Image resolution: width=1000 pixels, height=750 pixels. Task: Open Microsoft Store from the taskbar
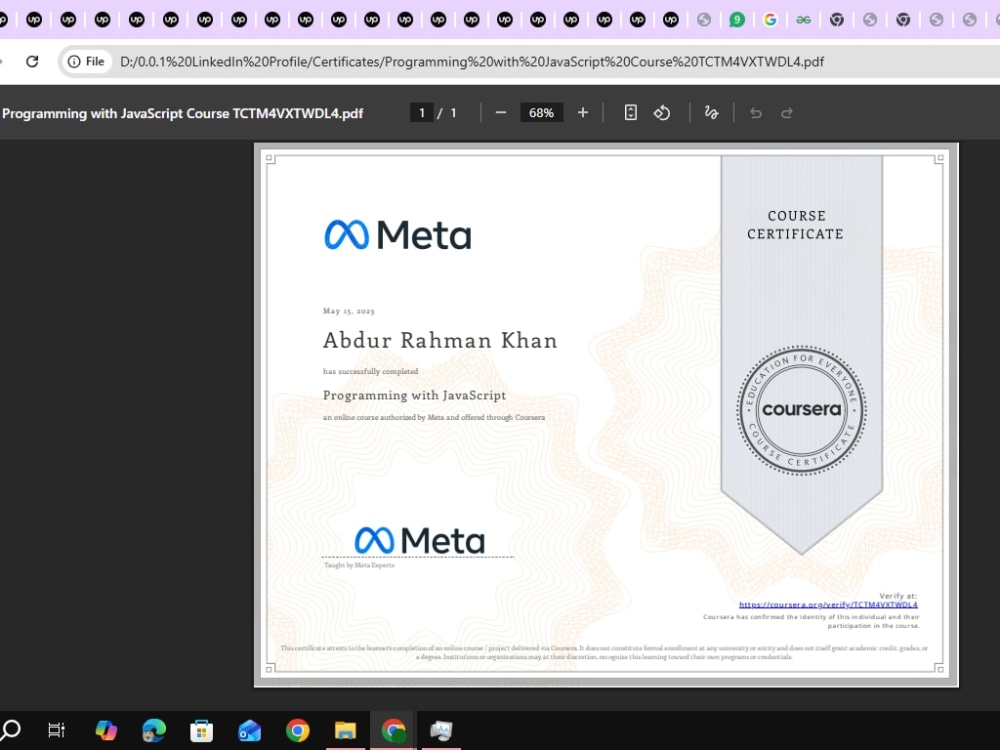(202, 730)
